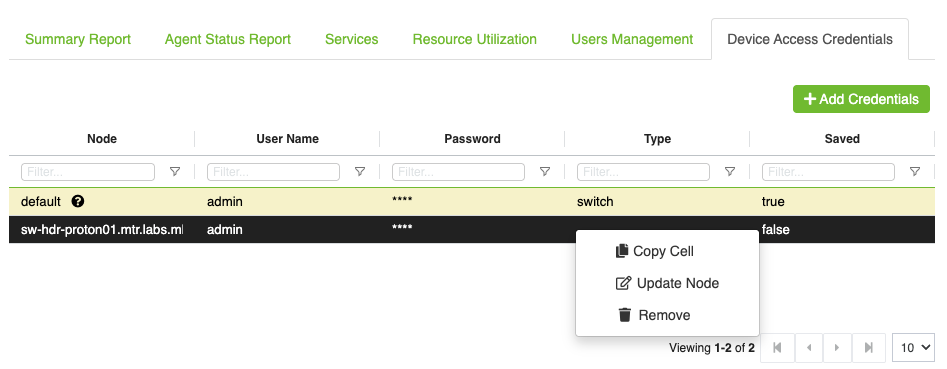Open the Type column filter funnel icon
947x369 pixels.
click(730, 172)
